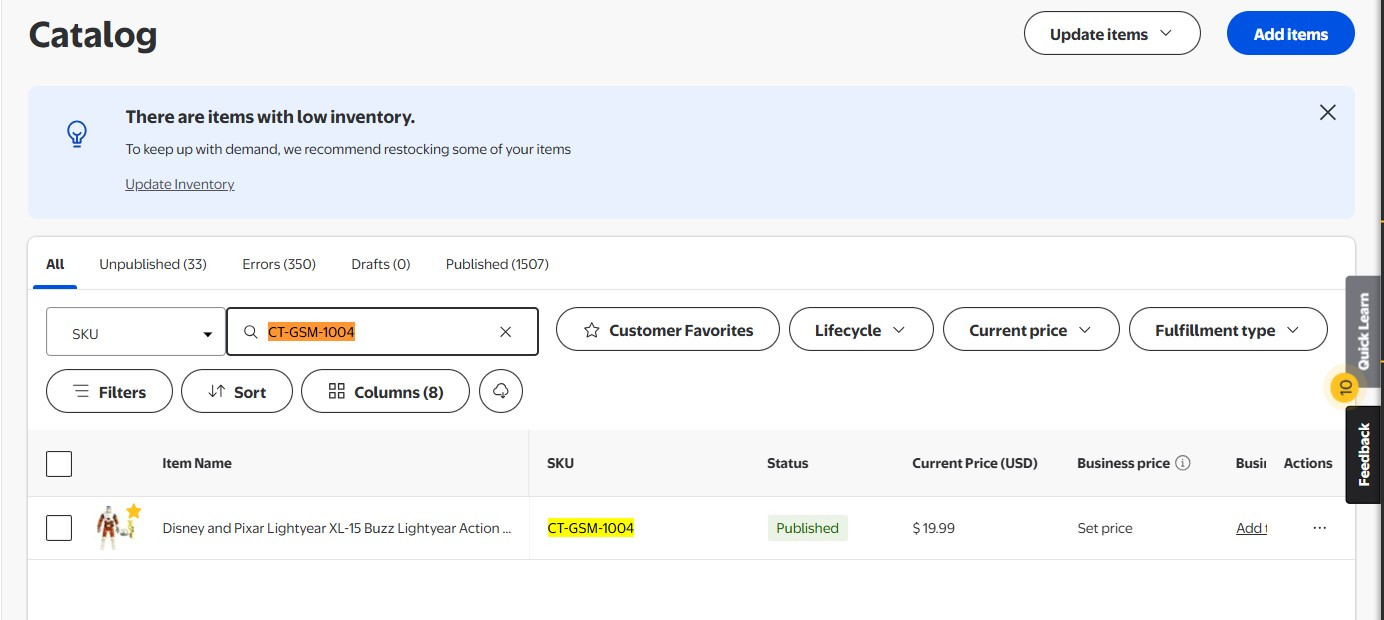The image size is (1384, 620).
Task: Switch to the Errors (350) tab
Action: (279, 264)
